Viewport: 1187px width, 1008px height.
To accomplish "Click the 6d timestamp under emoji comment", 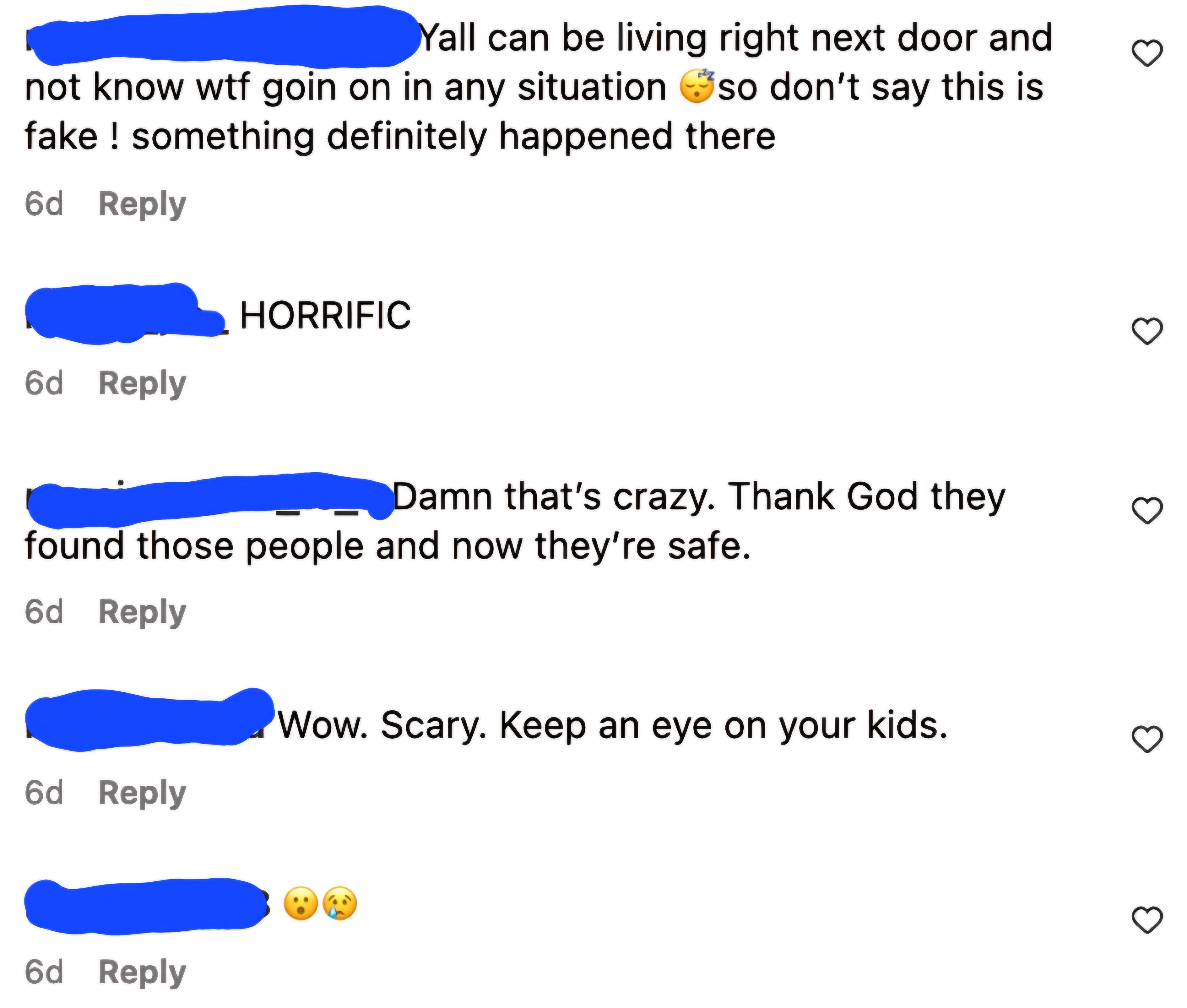I will [x=44, y=972].
